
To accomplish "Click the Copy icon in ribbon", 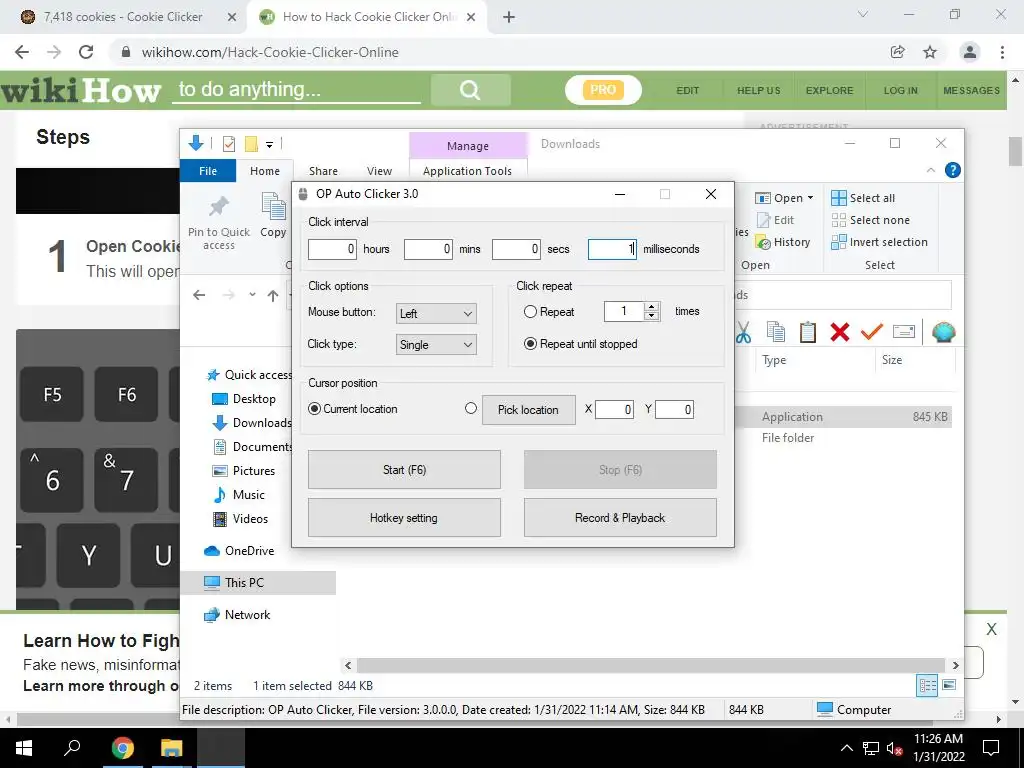I will [274, 206].
